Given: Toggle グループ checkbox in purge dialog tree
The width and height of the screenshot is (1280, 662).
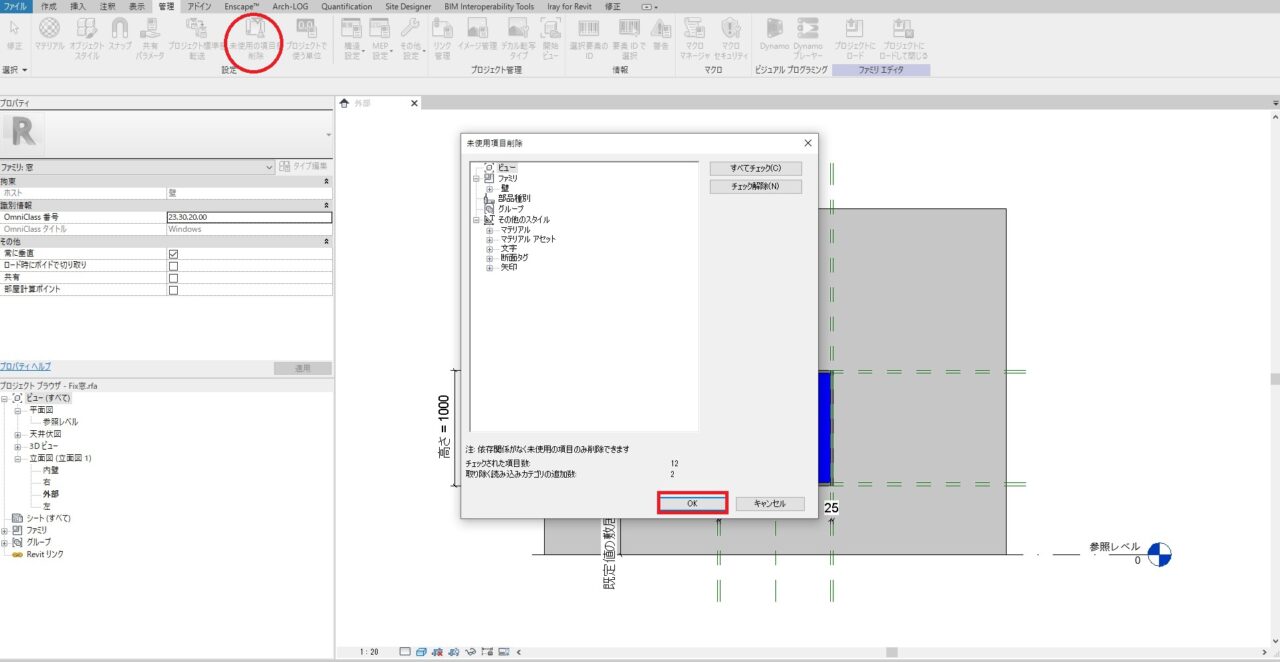Looking at the screenshot, I should coord(489,209).
